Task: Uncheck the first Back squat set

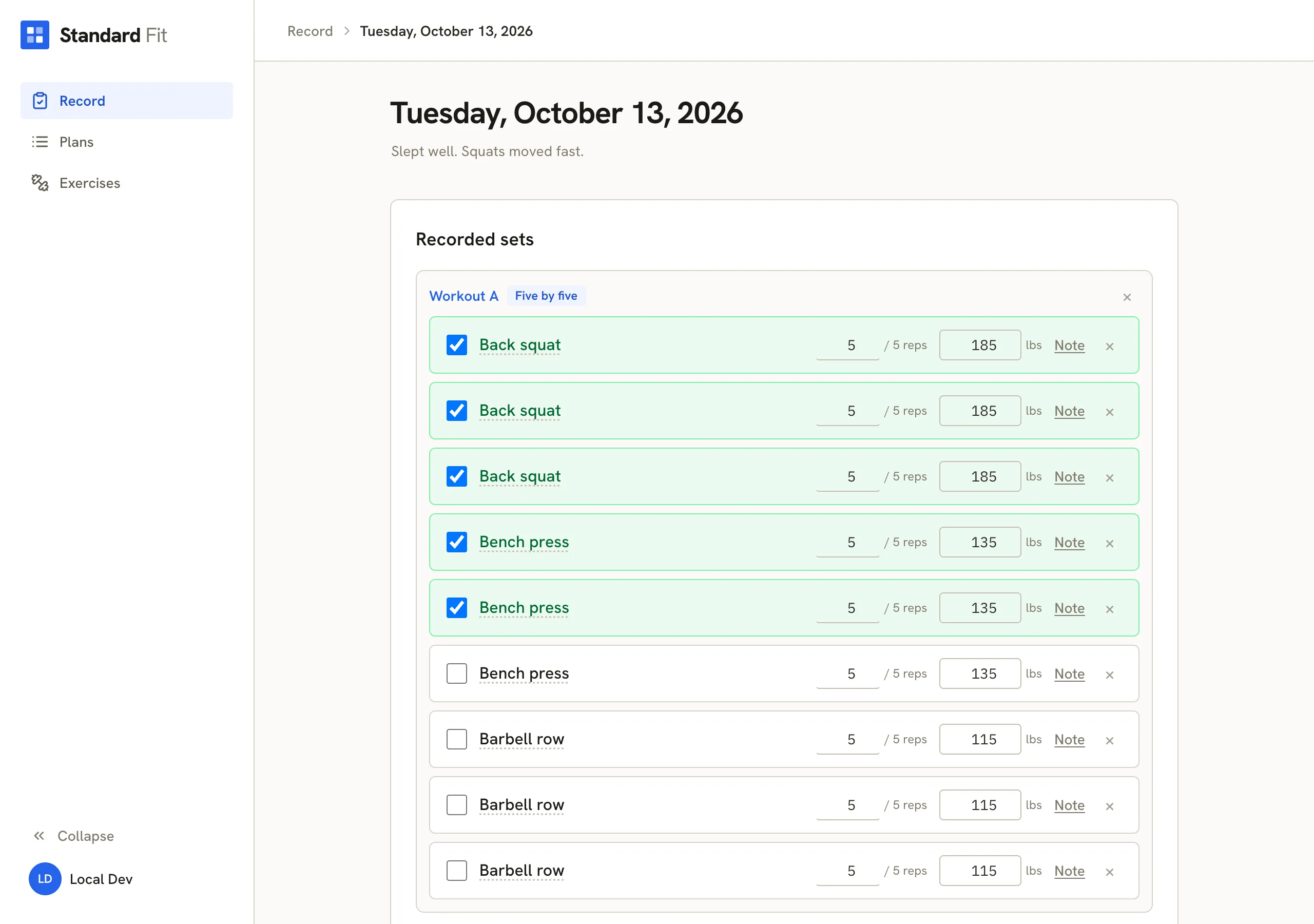Action: 457,345
